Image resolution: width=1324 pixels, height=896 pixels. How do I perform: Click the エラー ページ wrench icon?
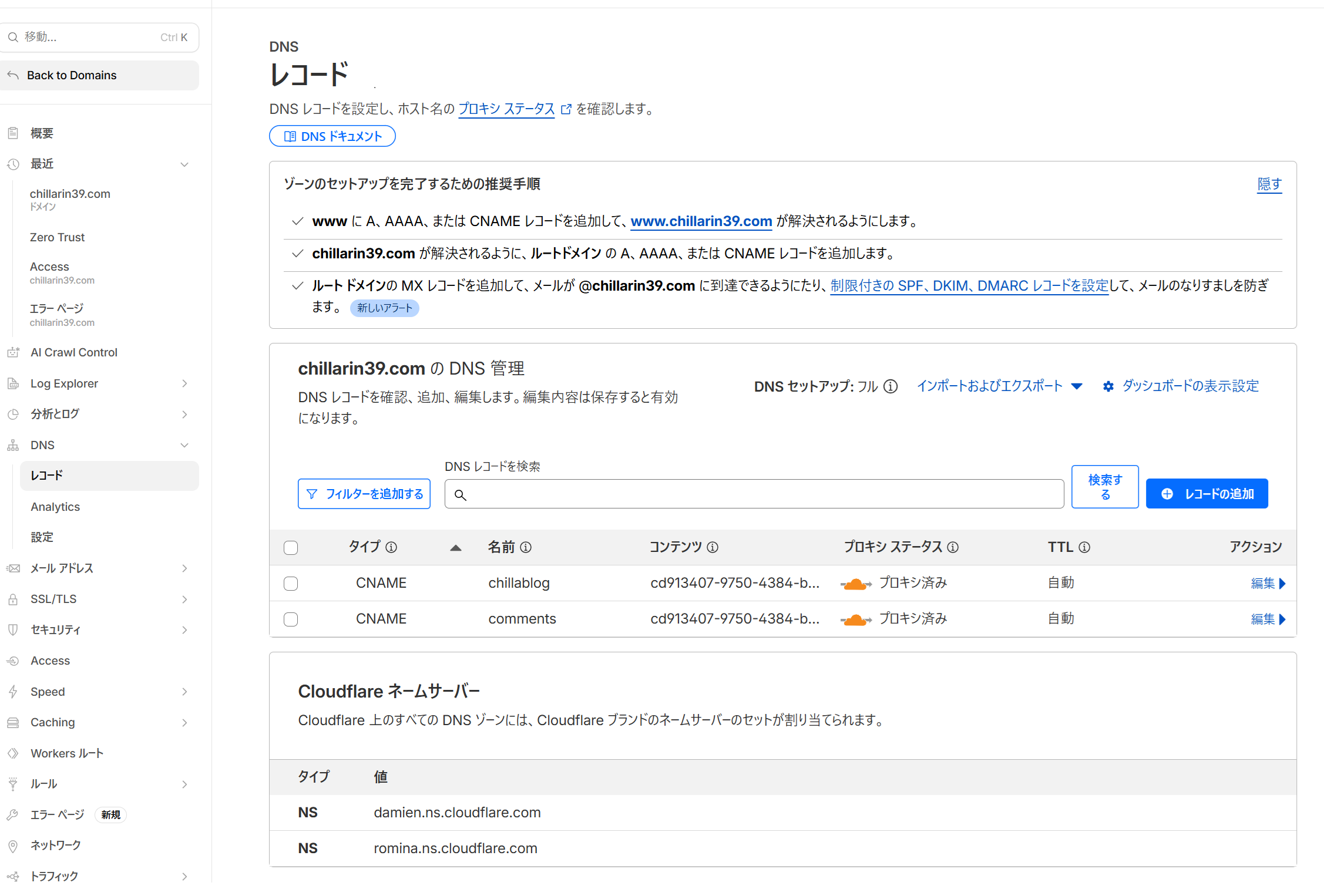(13, 814)
